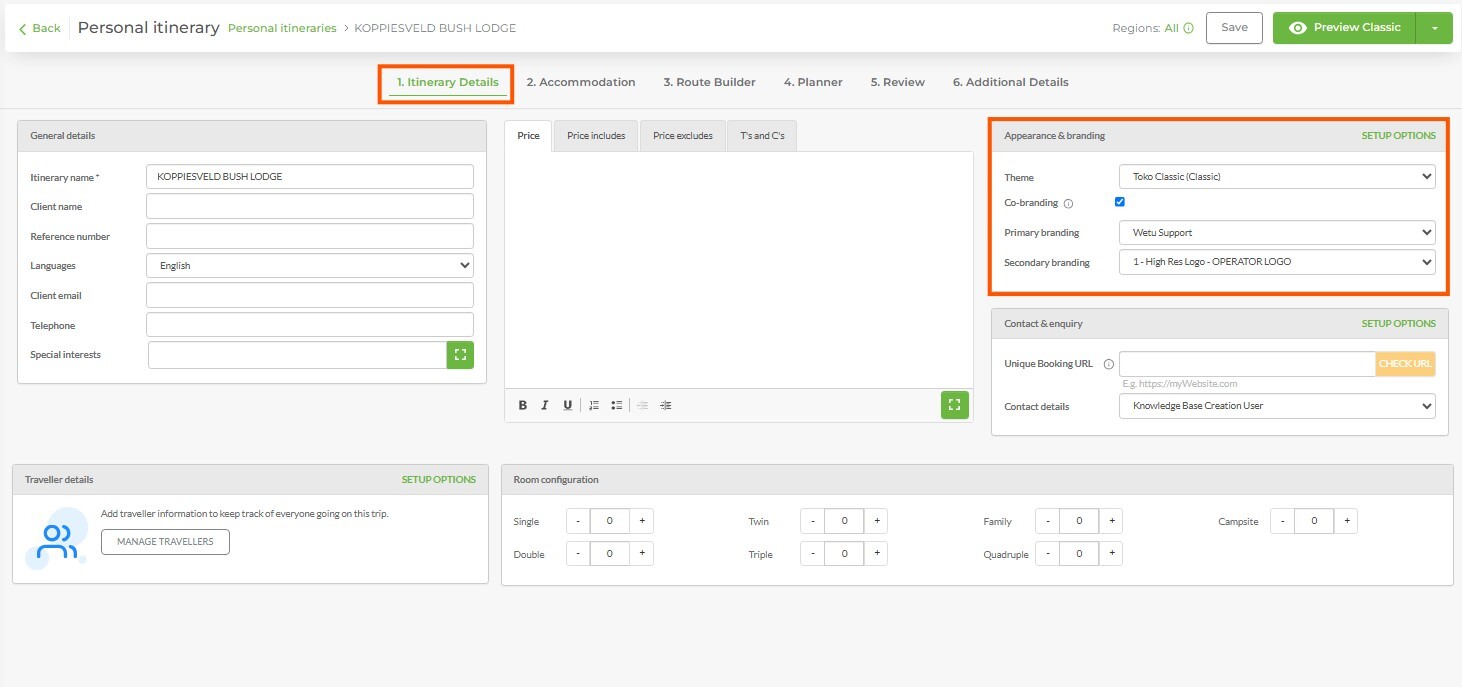Open the Contact details dropdown
This screenshot has height=687, width=1462.
tap(1277, 406)
